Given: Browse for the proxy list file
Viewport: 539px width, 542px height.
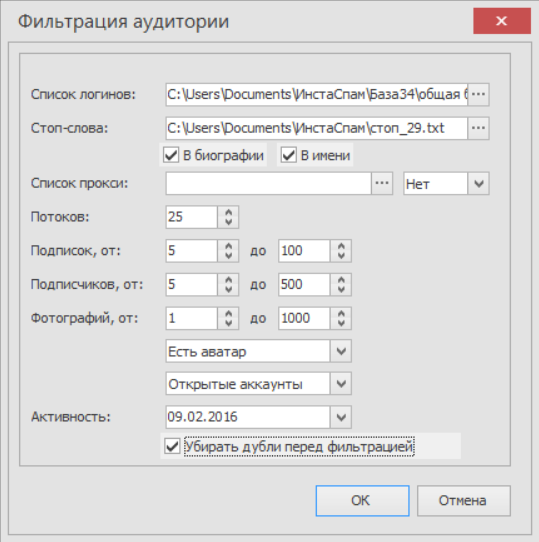Looking at the screenshot, I should [x=382, y=183].
